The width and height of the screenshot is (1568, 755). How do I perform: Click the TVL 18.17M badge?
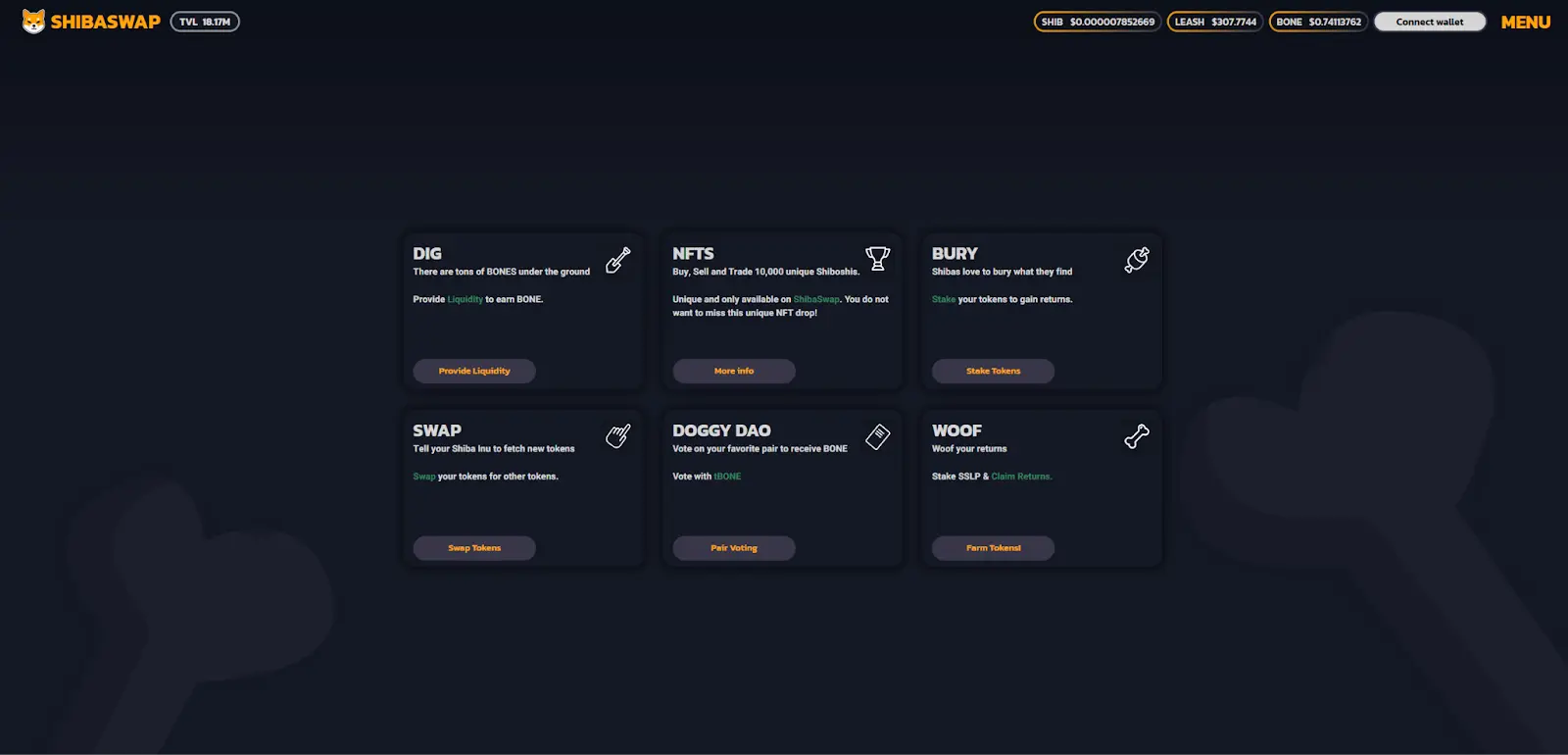205,22
